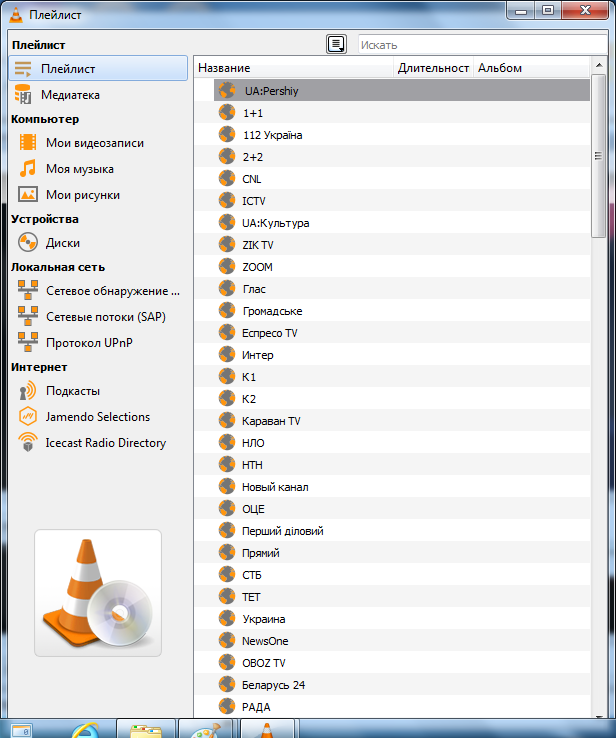The image size is (616, 738).
Task: Click the globe icon beside ZOOM
Action: coord(227,266)
